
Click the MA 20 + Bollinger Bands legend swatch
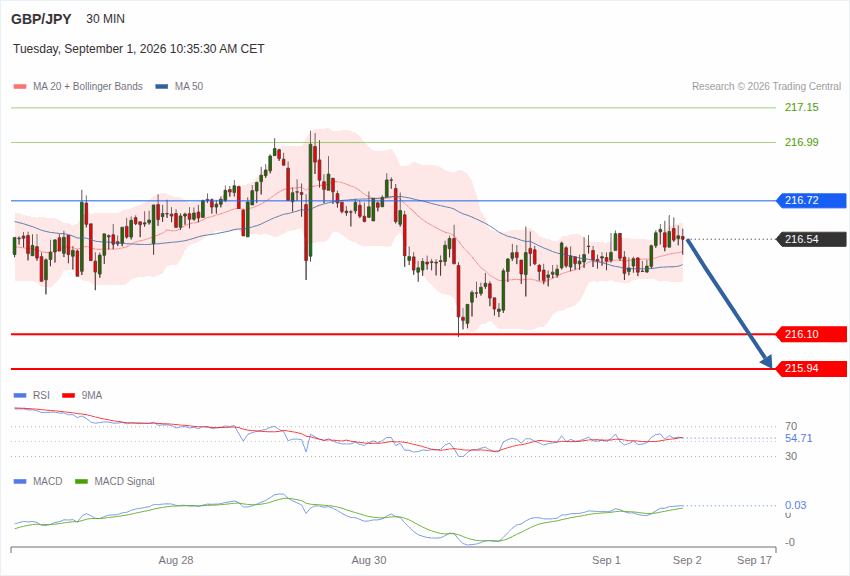coord(20,87)
